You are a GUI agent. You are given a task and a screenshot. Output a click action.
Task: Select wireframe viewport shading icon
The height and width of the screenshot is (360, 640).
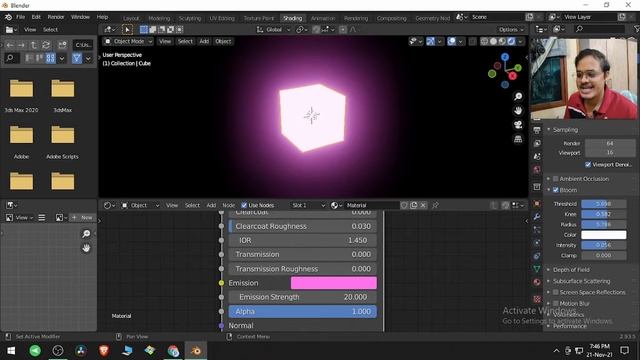[484, 41]
